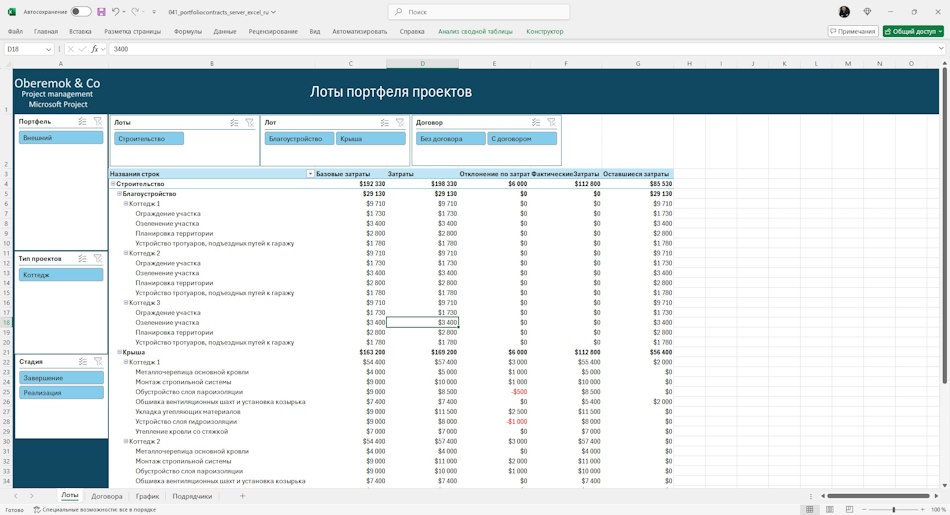Screen dimensions: 950x515
Task: Select the Благоустройство slicer button
Action: [299, 139]
